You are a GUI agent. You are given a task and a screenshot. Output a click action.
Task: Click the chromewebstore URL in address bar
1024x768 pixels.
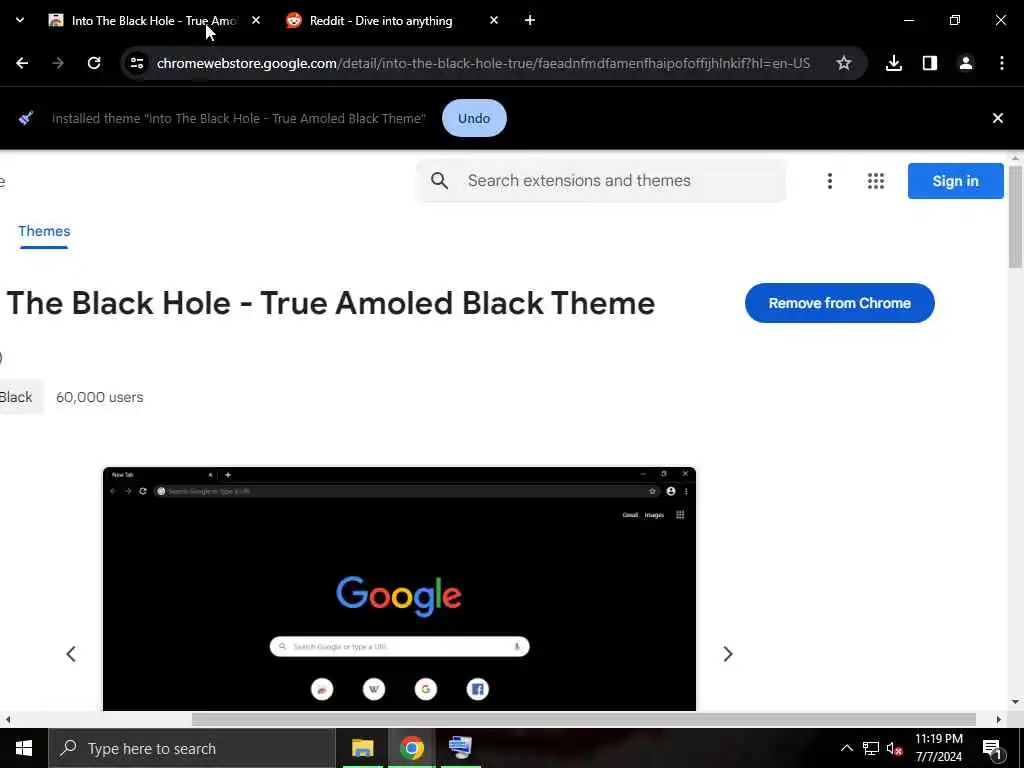(x=483, y=63)
